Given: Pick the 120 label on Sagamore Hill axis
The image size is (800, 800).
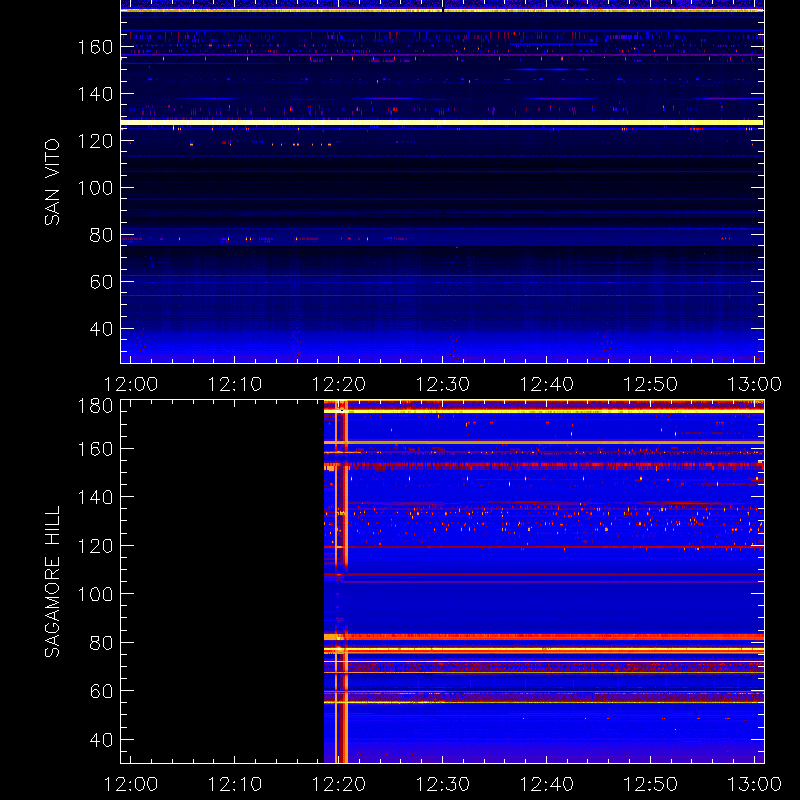Looking at the screenshot, I should [x=95, y=546].
